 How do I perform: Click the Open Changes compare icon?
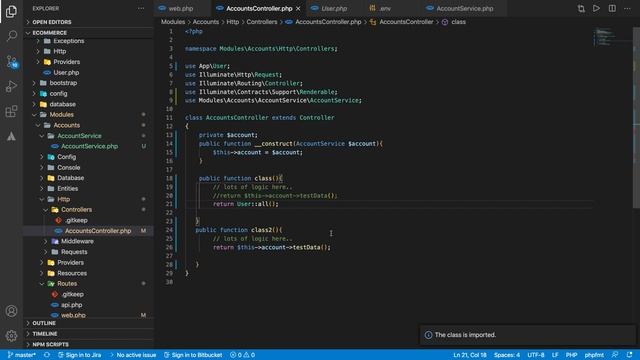click(x=581, y=9)
